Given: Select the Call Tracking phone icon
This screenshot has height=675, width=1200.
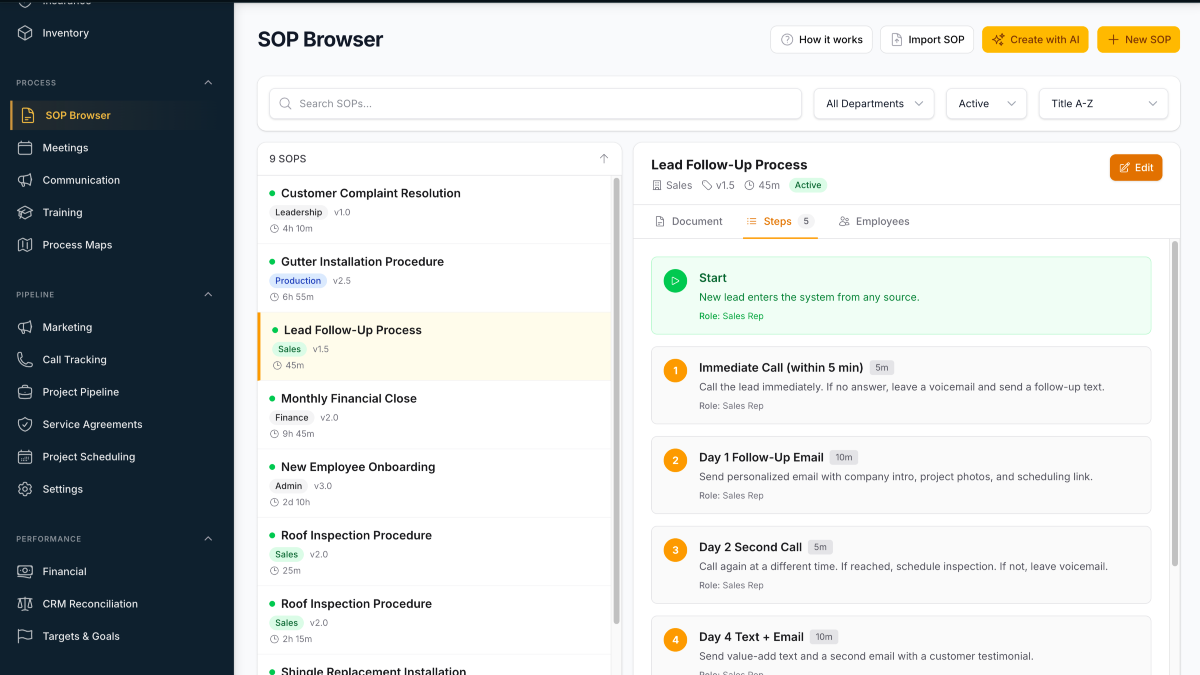Looking at the screenshot, I should pos(23,359).
